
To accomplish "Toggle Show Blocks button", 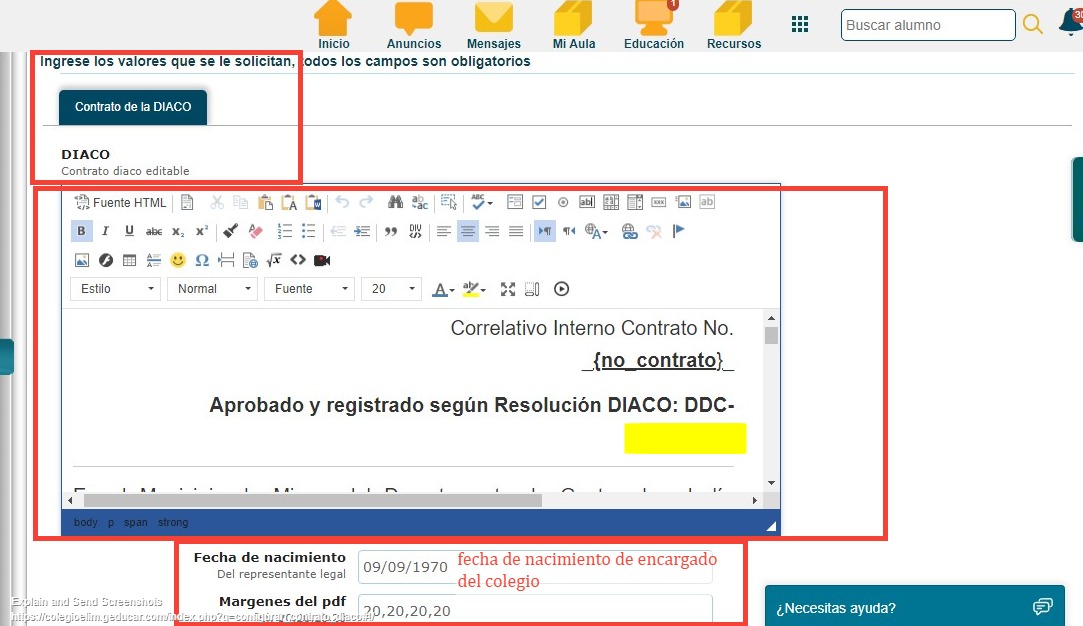I will 532,289.
